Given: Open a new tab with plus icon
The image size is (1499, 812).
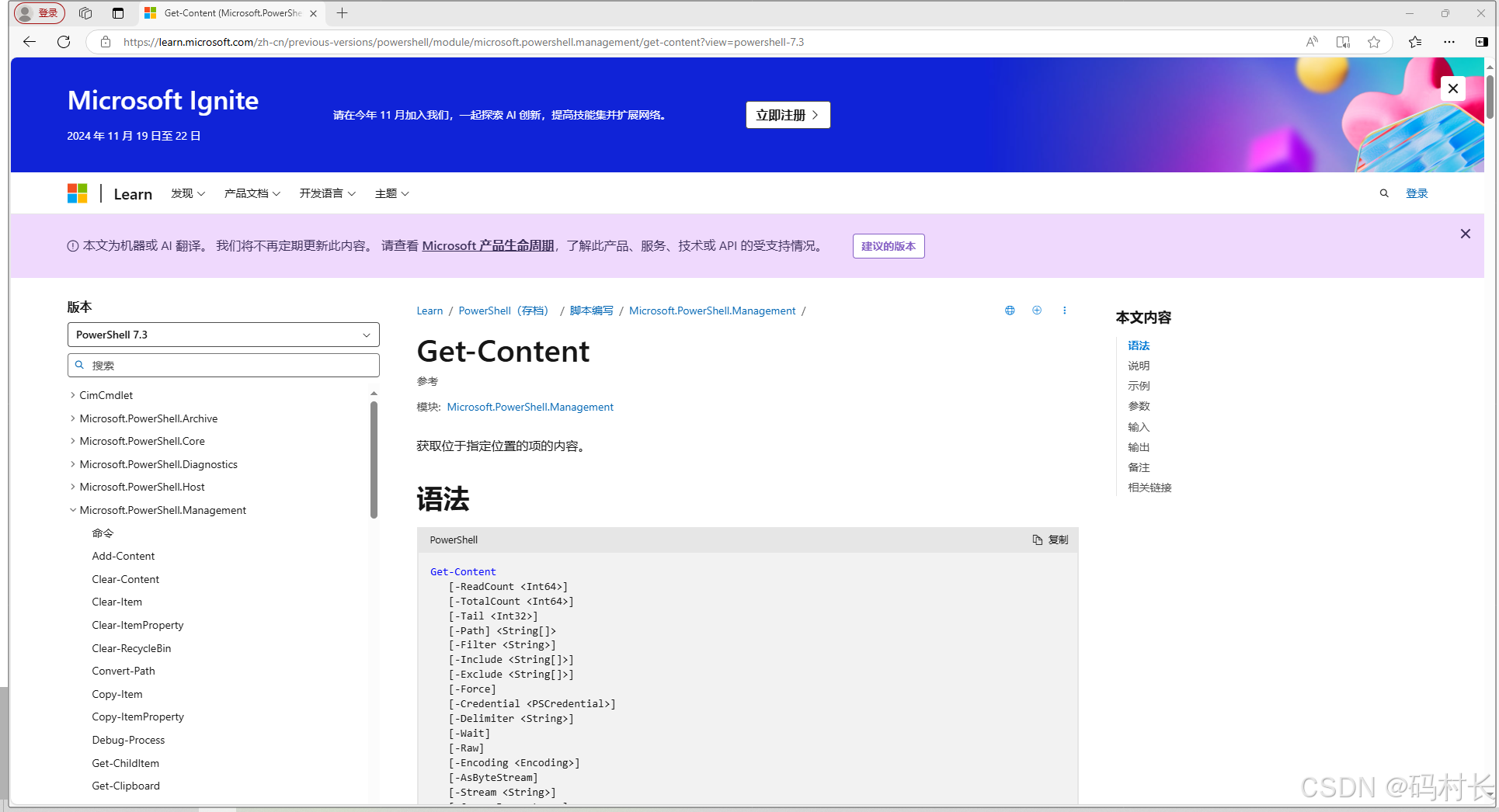Looking at the screenshot, I should tap(342, 13).
